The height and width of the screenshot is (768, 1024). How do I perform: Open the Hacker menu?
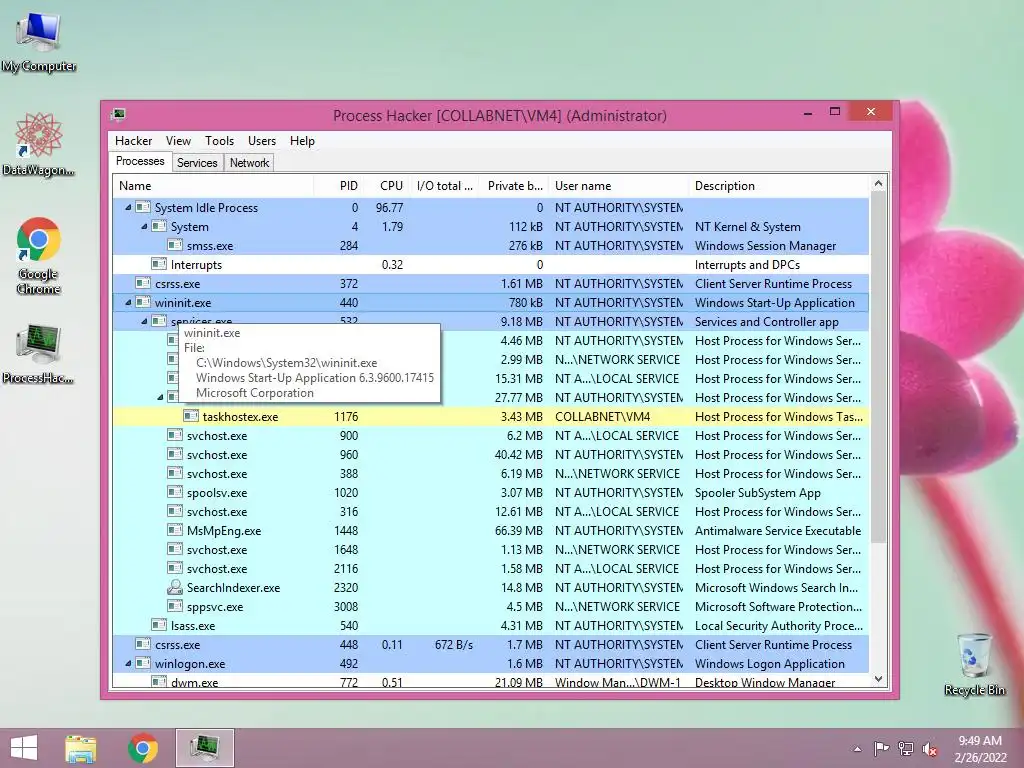point(133,140)
